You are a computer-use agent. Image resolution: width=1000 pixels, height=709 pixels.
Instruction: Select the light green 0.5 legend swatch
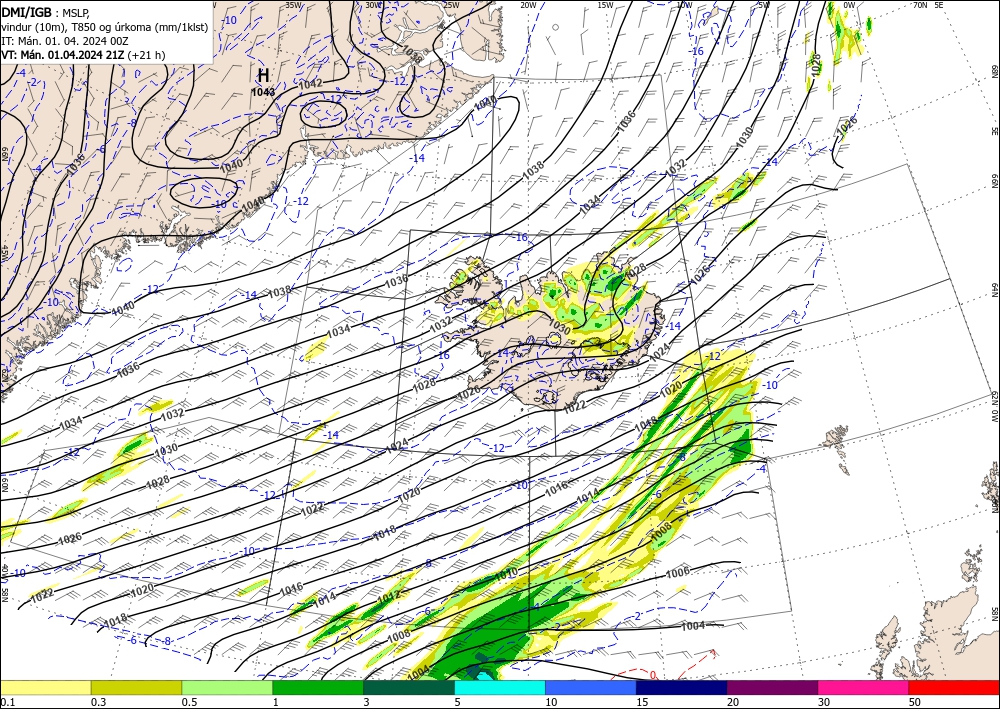pyautogui.click(x=227, y=687)
